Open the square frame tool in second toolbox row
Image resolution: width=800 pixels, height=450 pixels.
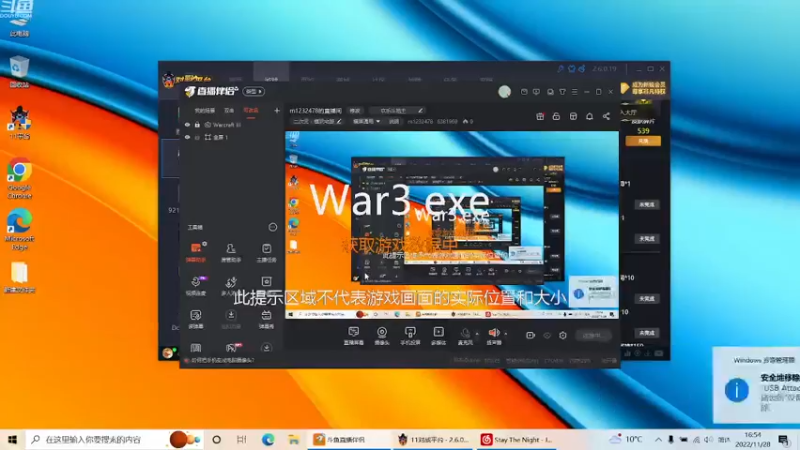(x=266, y=282)
